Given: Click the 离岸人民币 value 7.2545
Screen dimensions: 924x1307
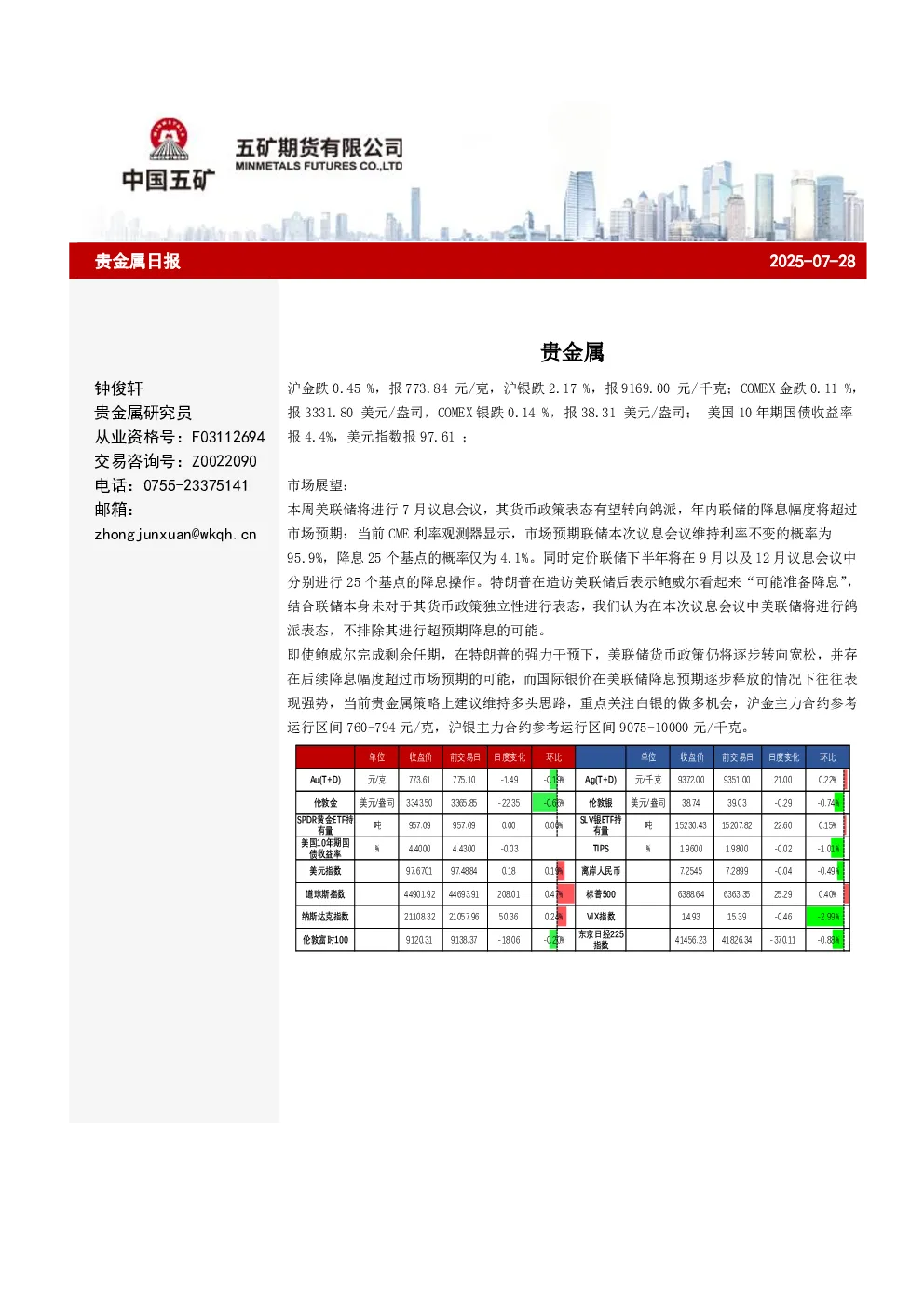Looking at the screenshot, I should 691,871.
